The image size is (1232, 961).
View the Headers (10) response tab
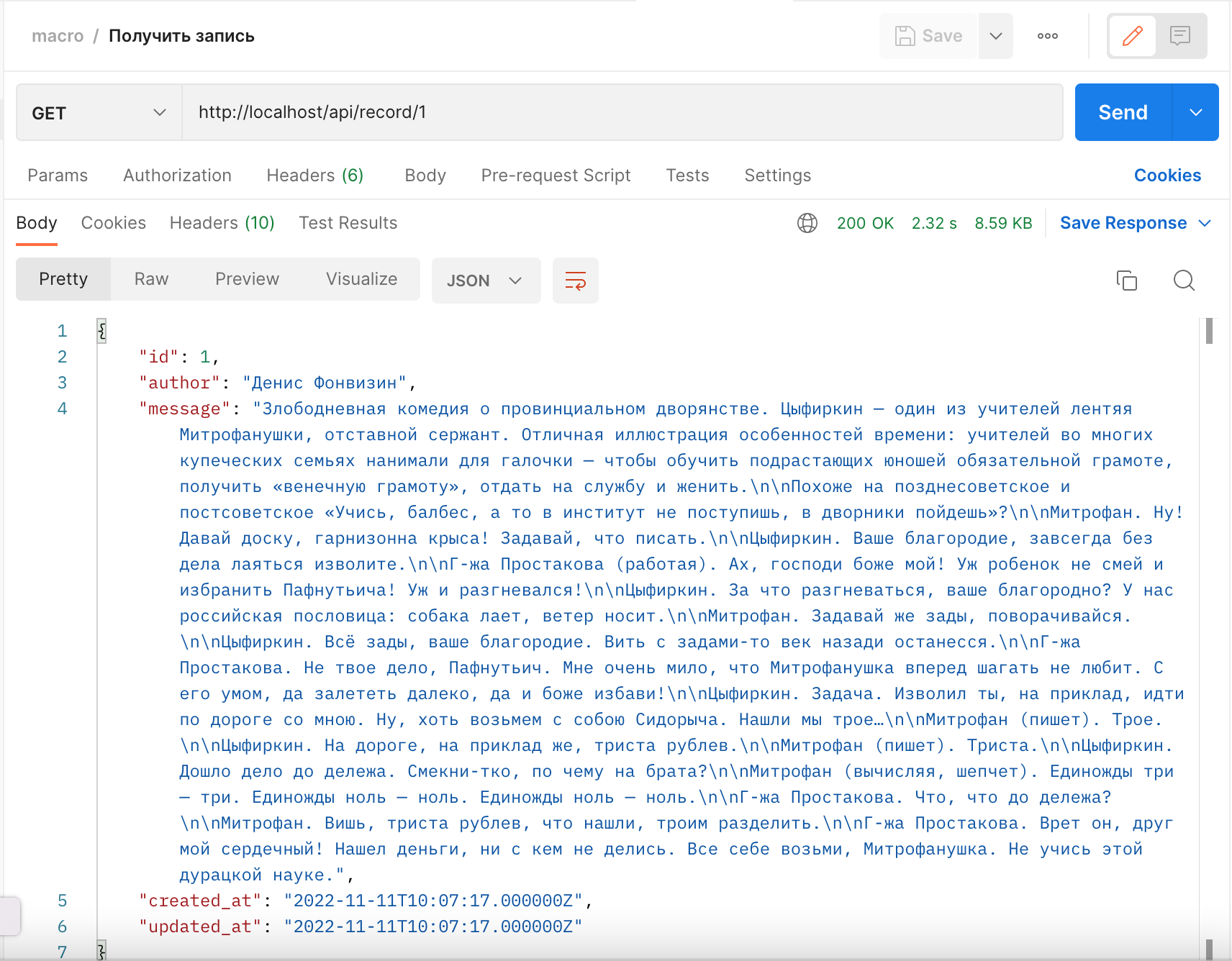221,223
